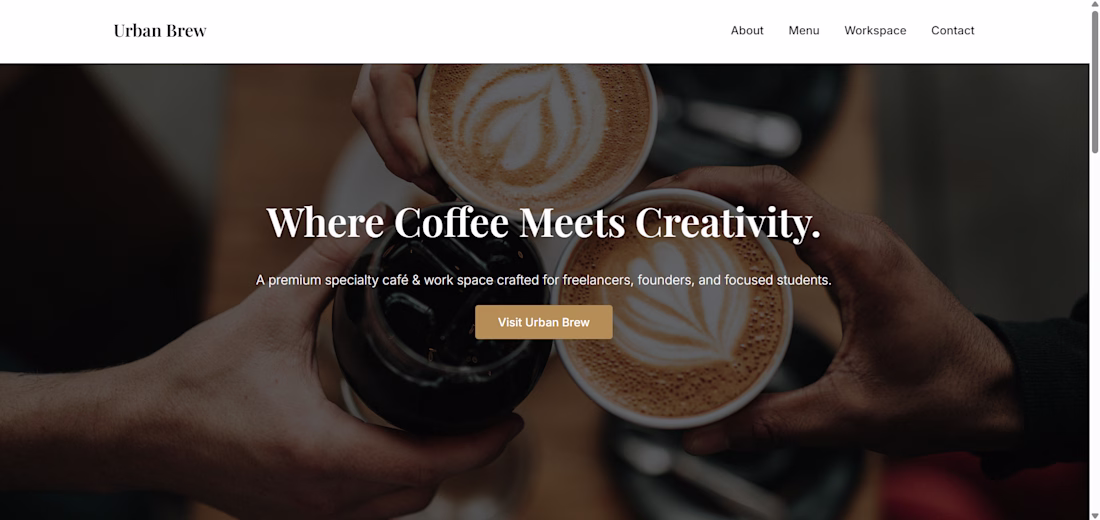Click the scrollbar up arrow

1094,4
